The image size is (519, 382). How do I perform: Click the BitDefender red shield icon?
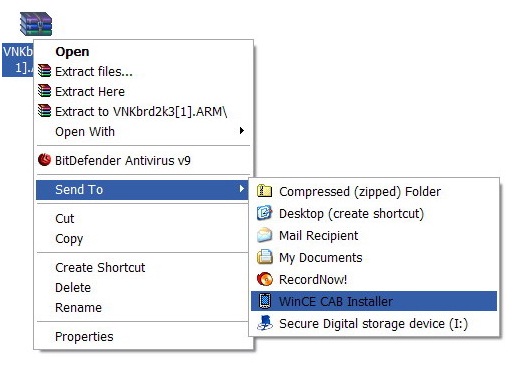(x=44, y=160)
